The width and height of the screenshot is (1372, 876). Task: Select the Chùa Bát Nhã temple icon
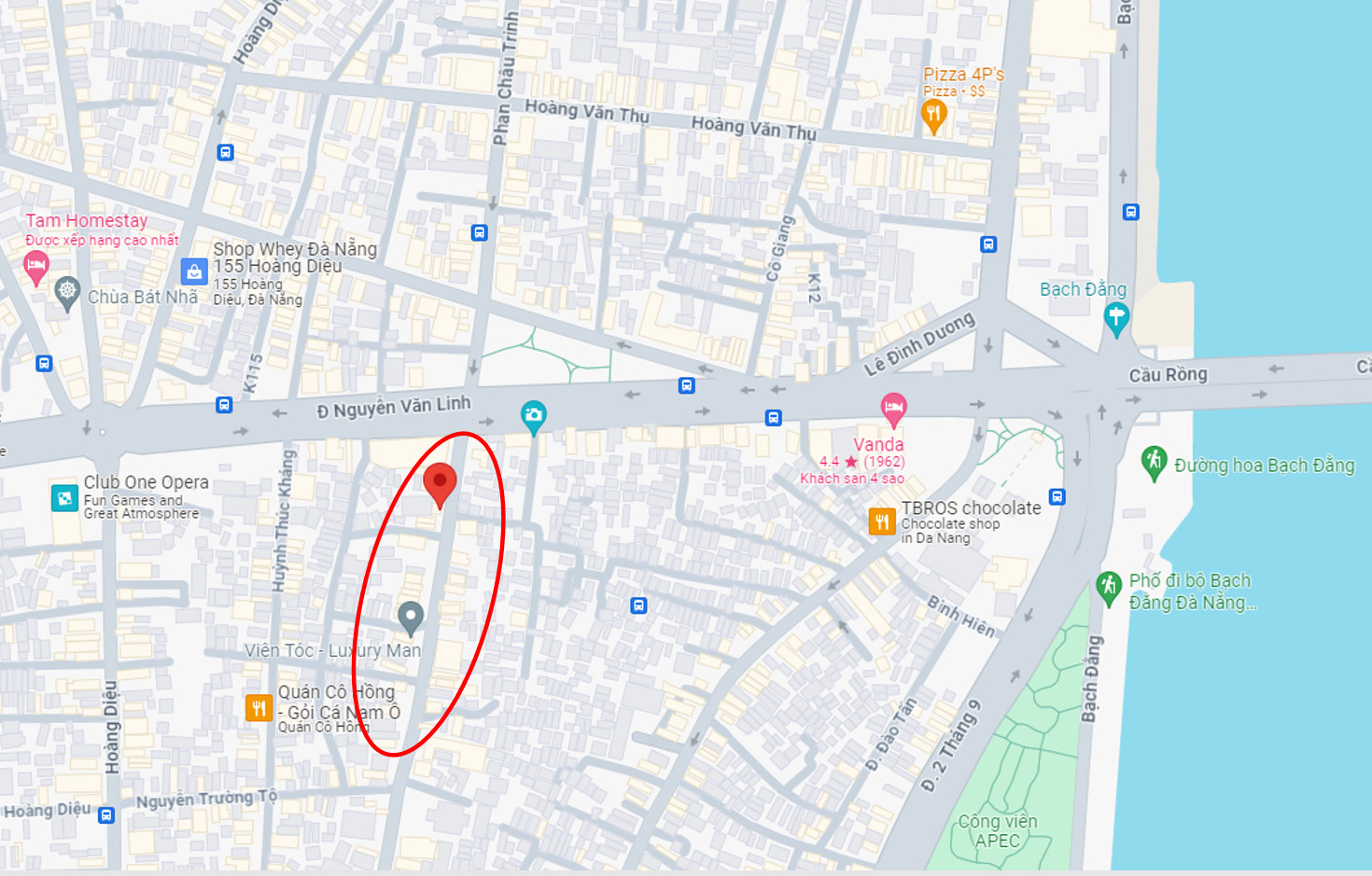coord(67,293)
